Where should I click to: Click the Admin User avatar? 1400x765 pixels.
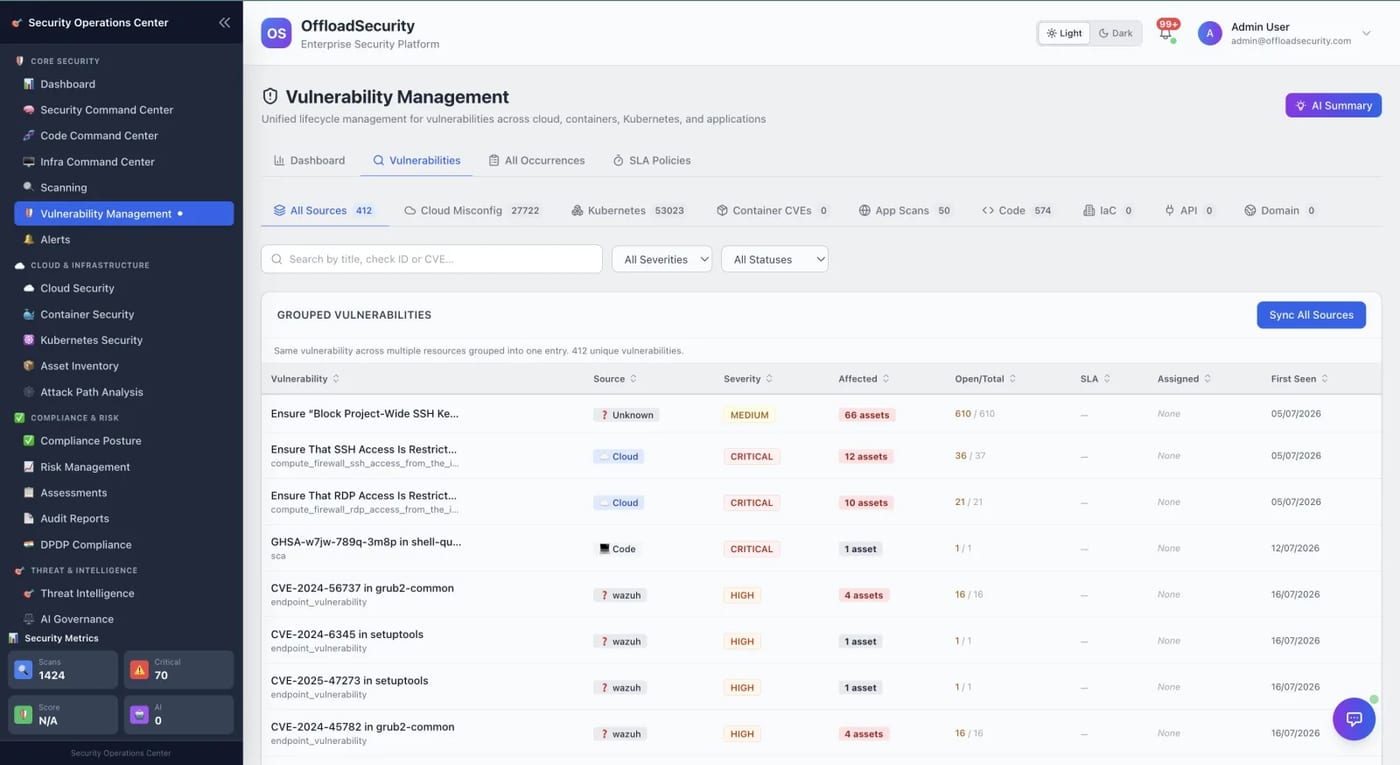coord(1210,33)
